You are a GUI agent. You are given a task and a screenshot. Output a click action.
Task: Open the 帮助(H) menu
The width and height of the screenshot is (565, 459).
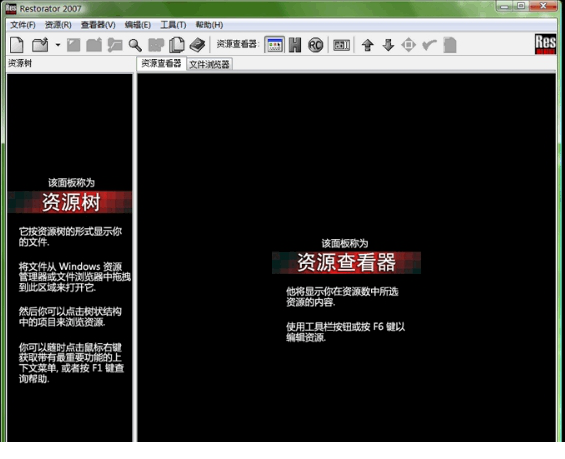(x=209, y=25)
